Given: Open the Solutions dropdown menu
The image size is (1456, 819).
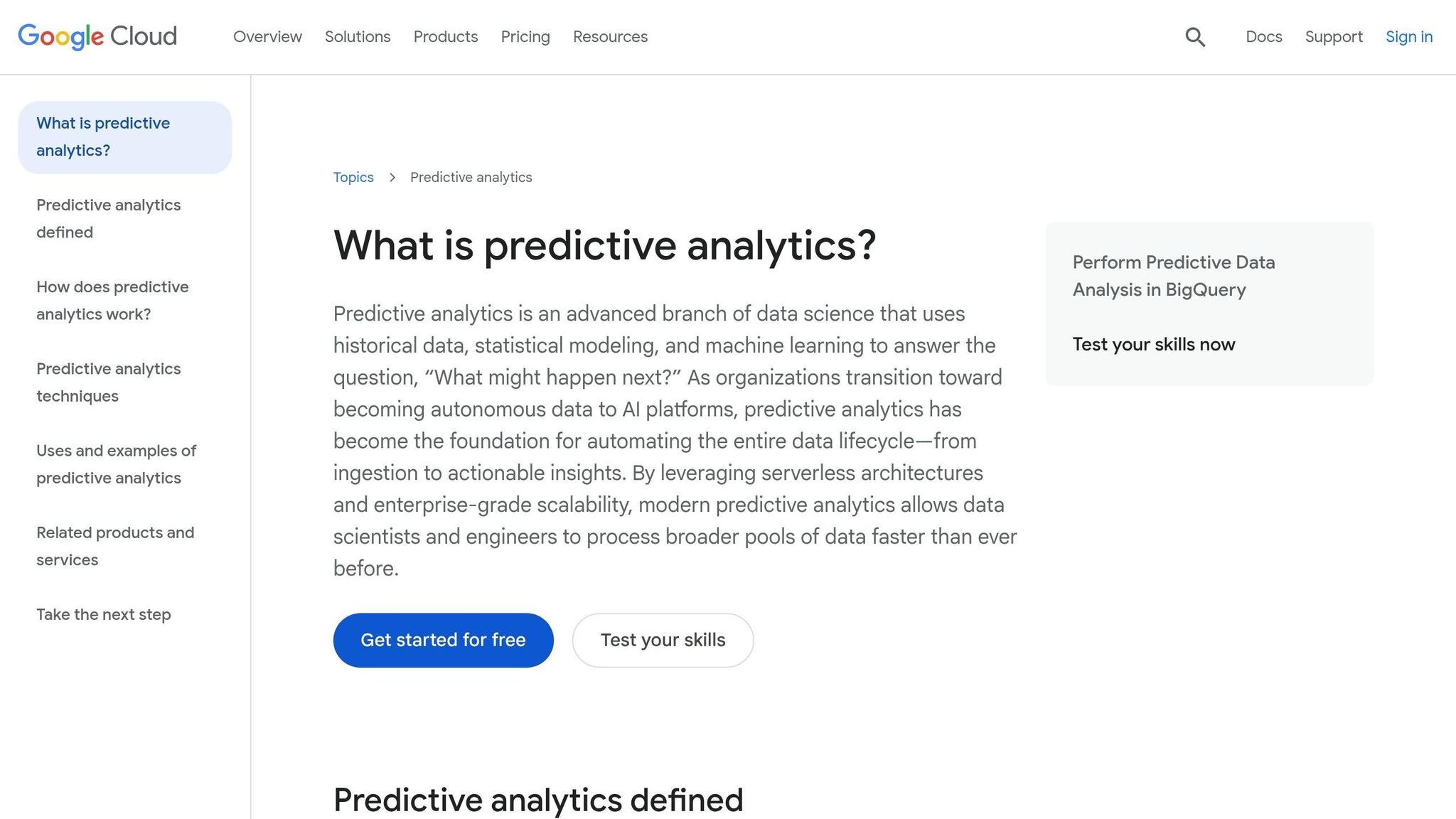Looking at the screenshot, I should pyautogui.click(x=358, y=36).
